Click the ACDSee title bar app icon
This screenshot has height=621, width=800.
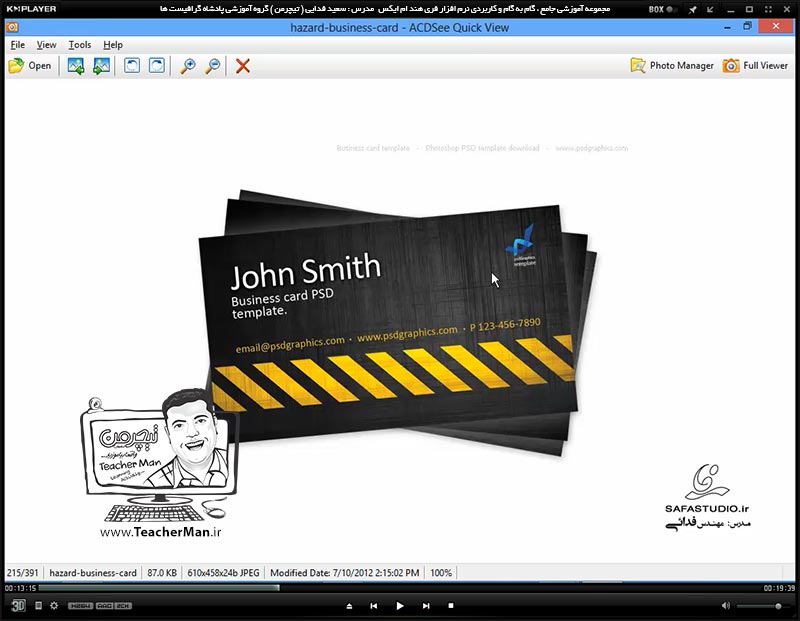tap(12, 27)
